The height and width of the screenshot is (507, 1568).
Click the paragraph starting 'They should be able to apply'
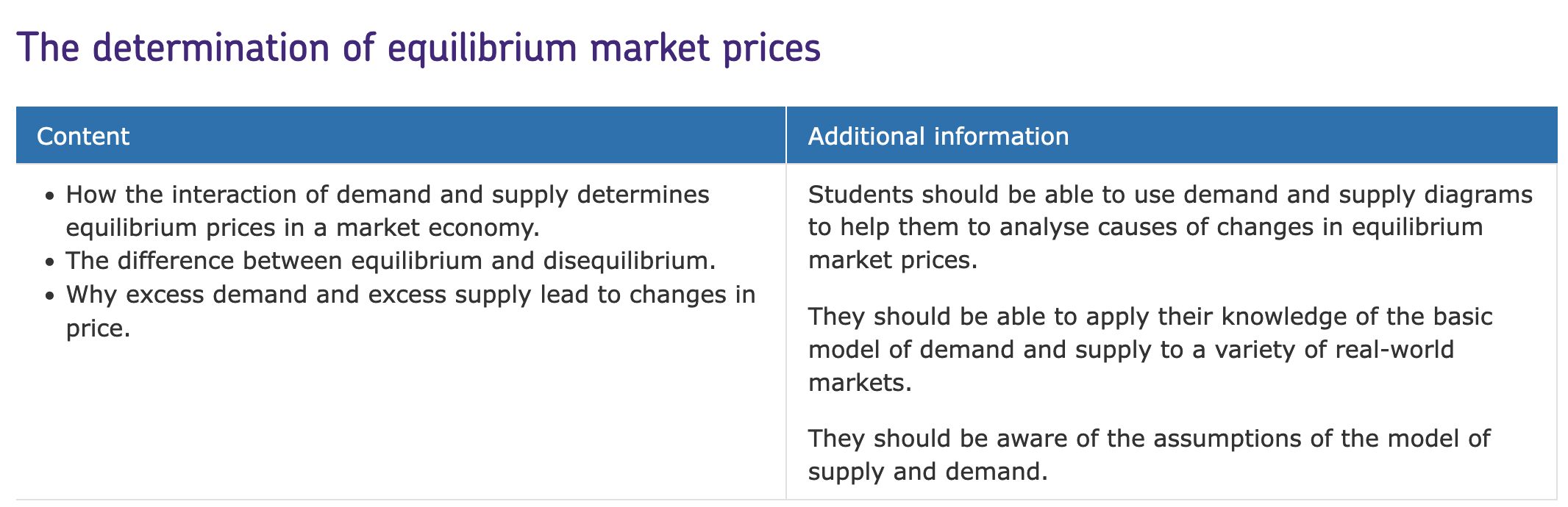point(1150,349)
